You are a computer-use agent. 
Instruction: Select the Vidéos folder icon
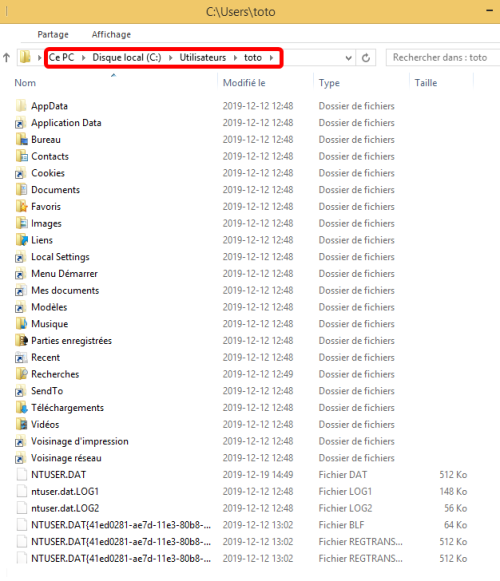pos(21,424)
